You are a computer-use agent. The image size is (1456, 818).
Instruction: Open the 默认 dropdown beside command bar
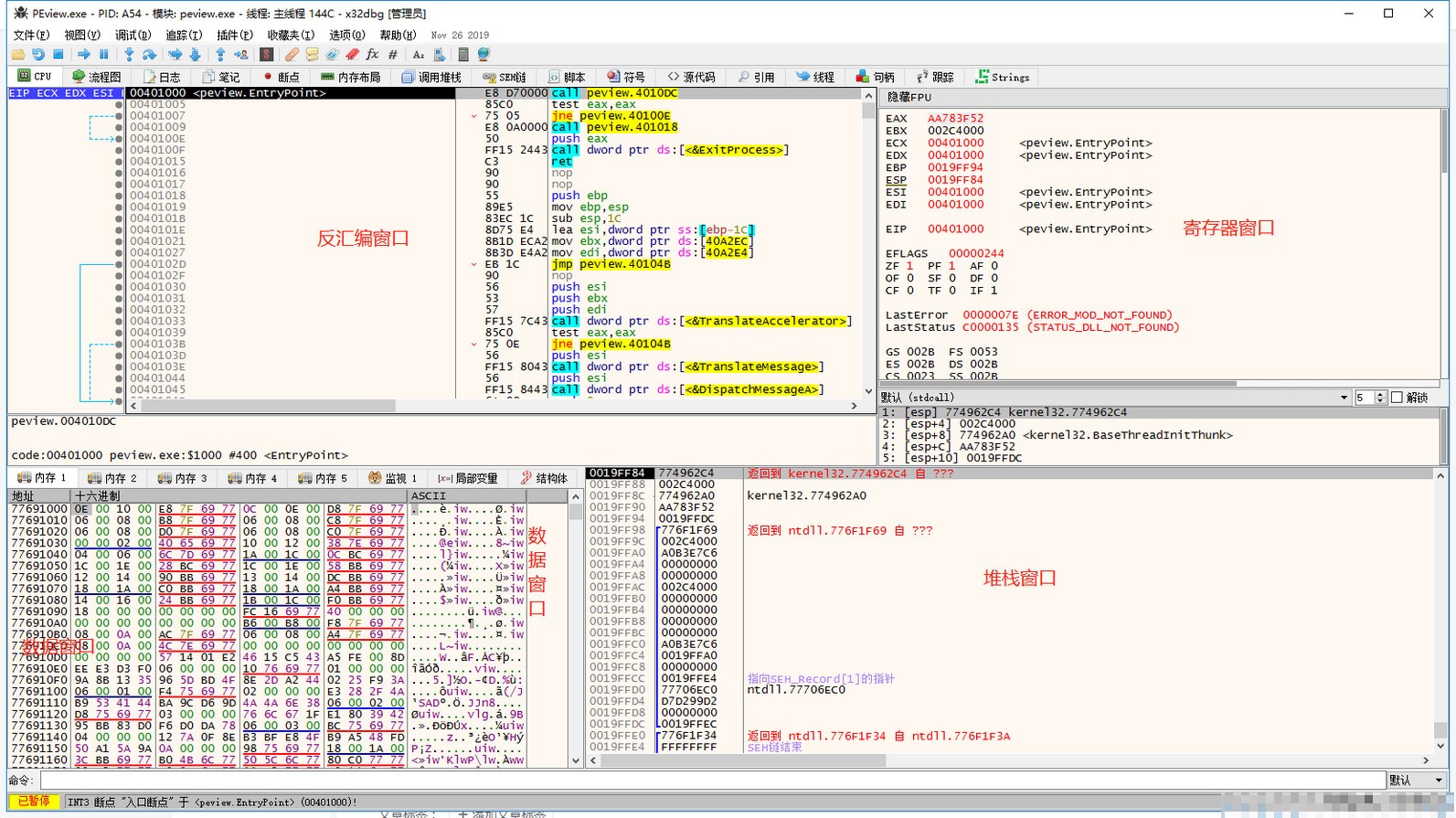pos(1416,781)
